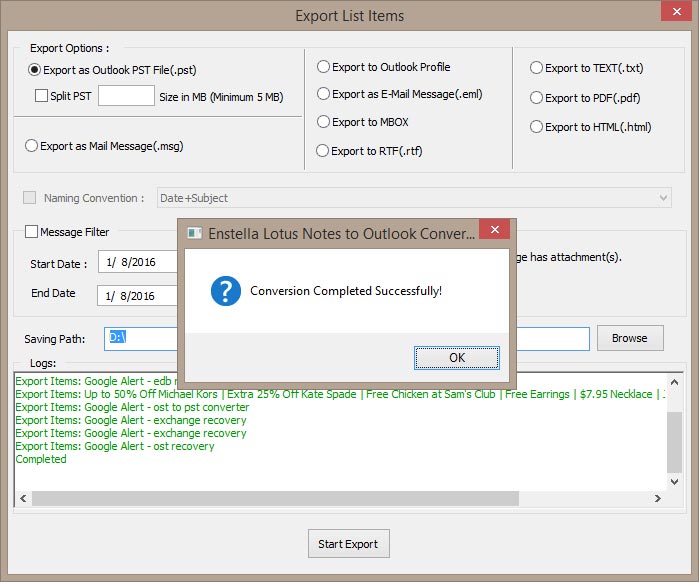Select Export as Outlook PST File option
The height and width of the screenshot is (582, 699).
[35, 70]
